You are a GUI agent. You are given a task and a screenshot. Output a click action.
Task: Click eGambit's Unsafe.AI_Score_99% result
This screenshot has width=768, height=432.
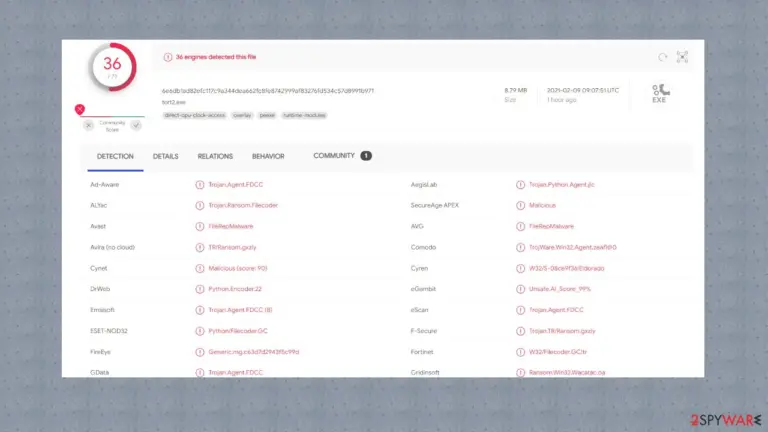[x=560, y=289]
